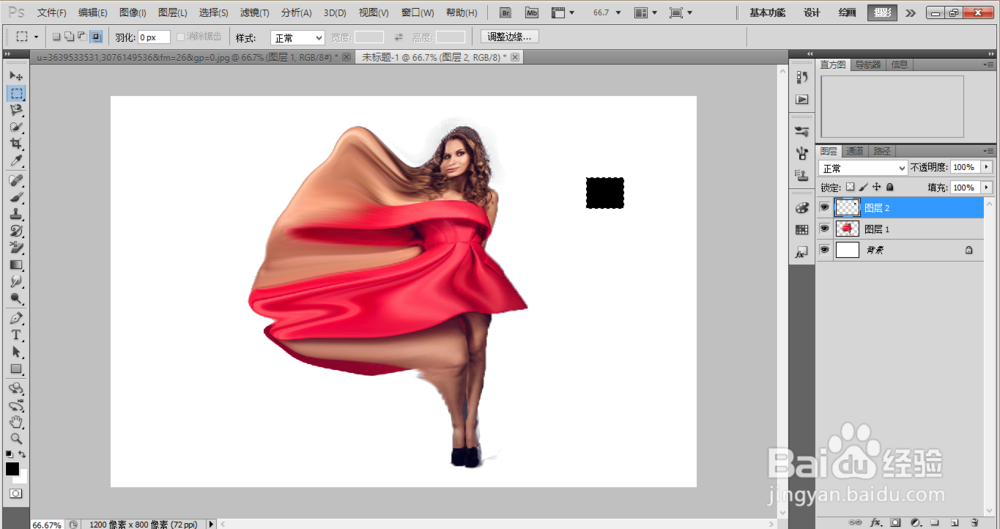Switch to the 通道 channels tab

coord(854,151)
